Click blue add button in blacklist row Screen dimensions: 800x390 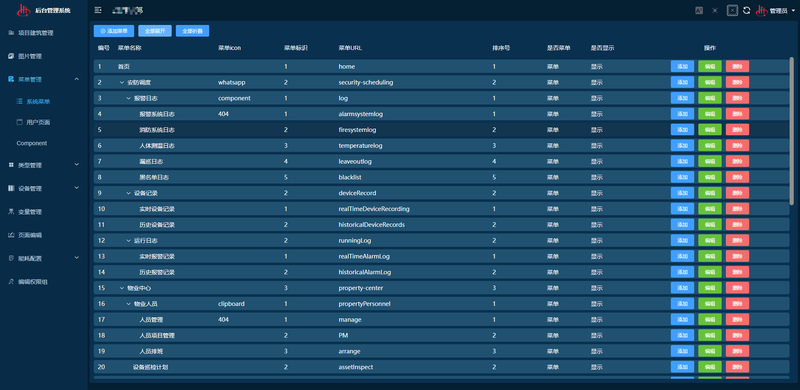point(682,177)
